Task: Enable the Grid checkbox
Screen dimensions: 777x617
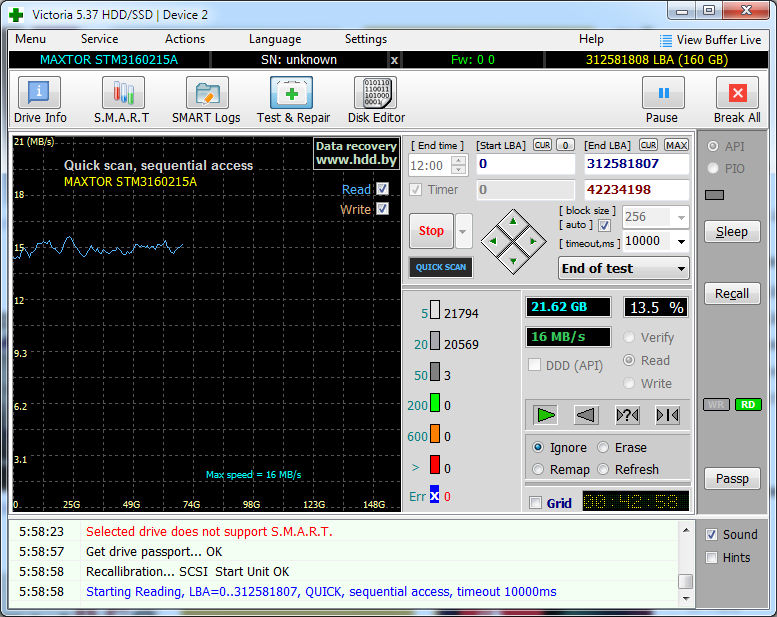Action: pos(535,503)
